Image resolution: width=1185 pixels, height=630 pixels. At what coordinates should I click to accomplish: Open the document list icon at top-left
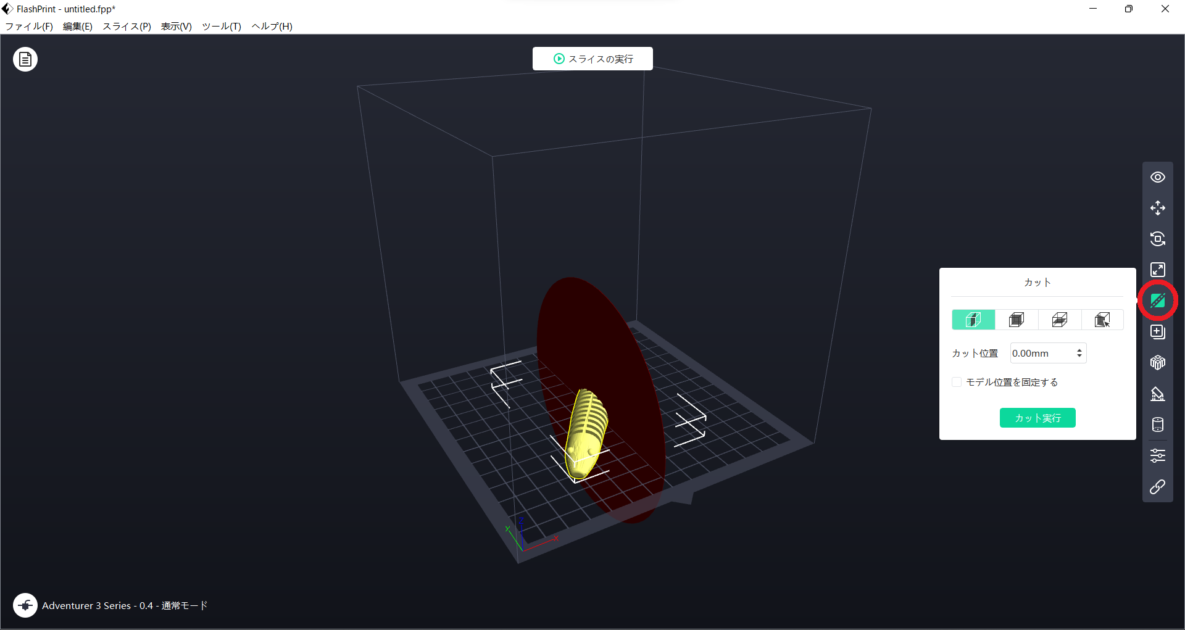click(25, 60)
